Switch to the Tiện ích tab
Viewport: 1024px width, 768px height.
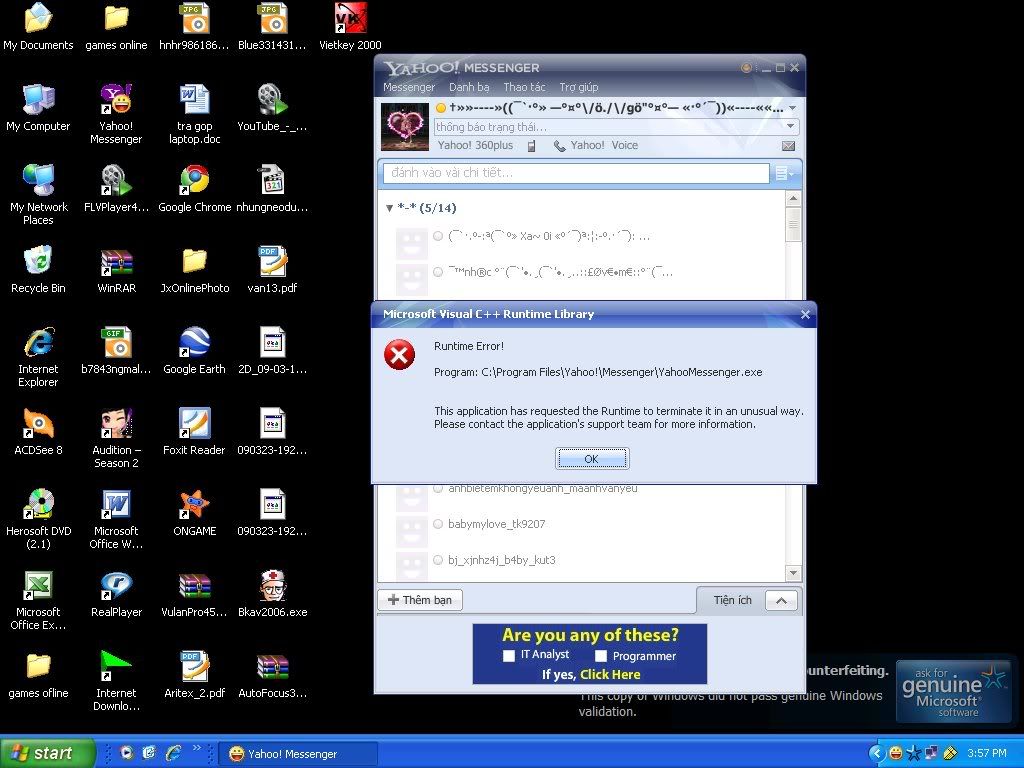[732, 600]
